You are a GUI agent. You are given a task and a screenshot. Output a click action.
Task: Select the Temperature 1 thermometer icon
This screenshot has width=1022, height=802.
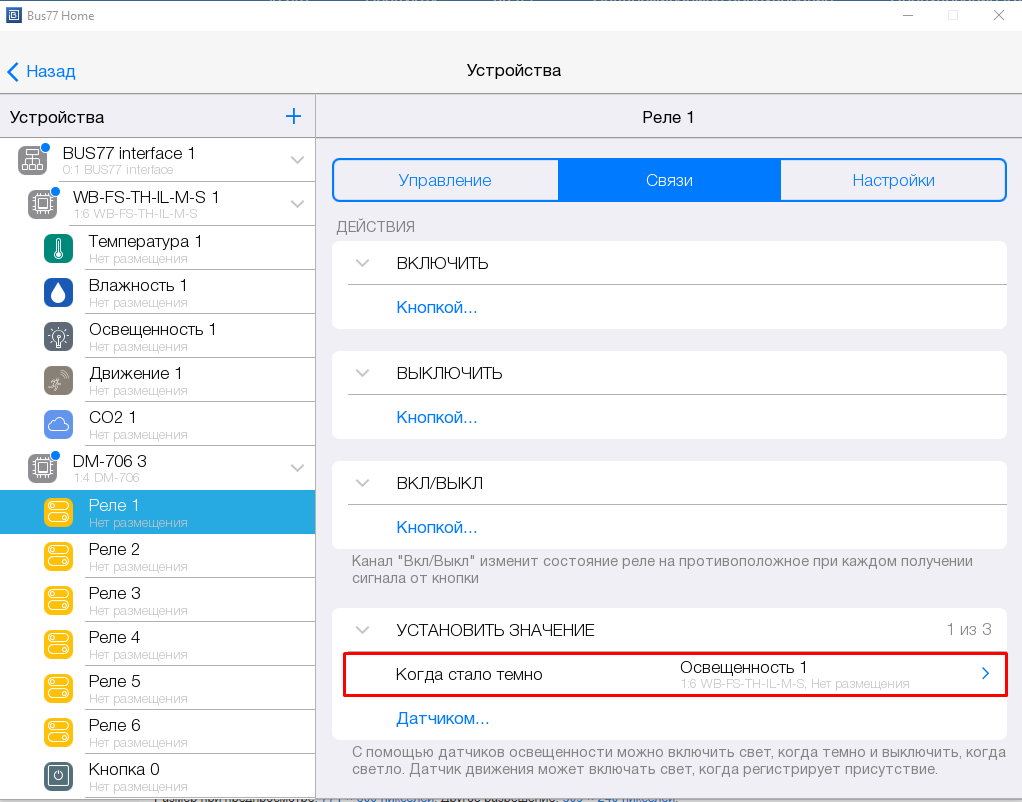tap(59, 248)
